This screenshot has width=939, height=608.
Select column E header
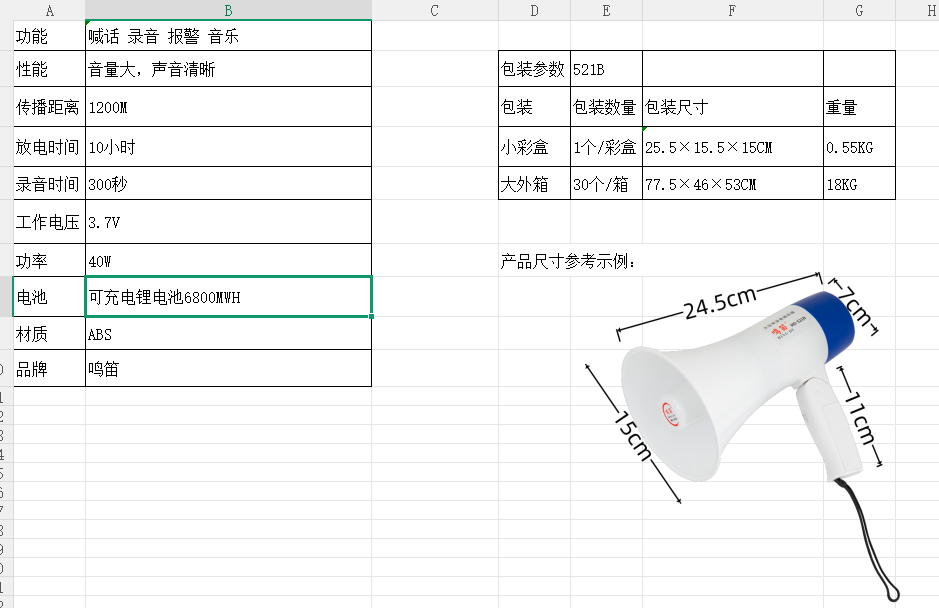(606, 10)
